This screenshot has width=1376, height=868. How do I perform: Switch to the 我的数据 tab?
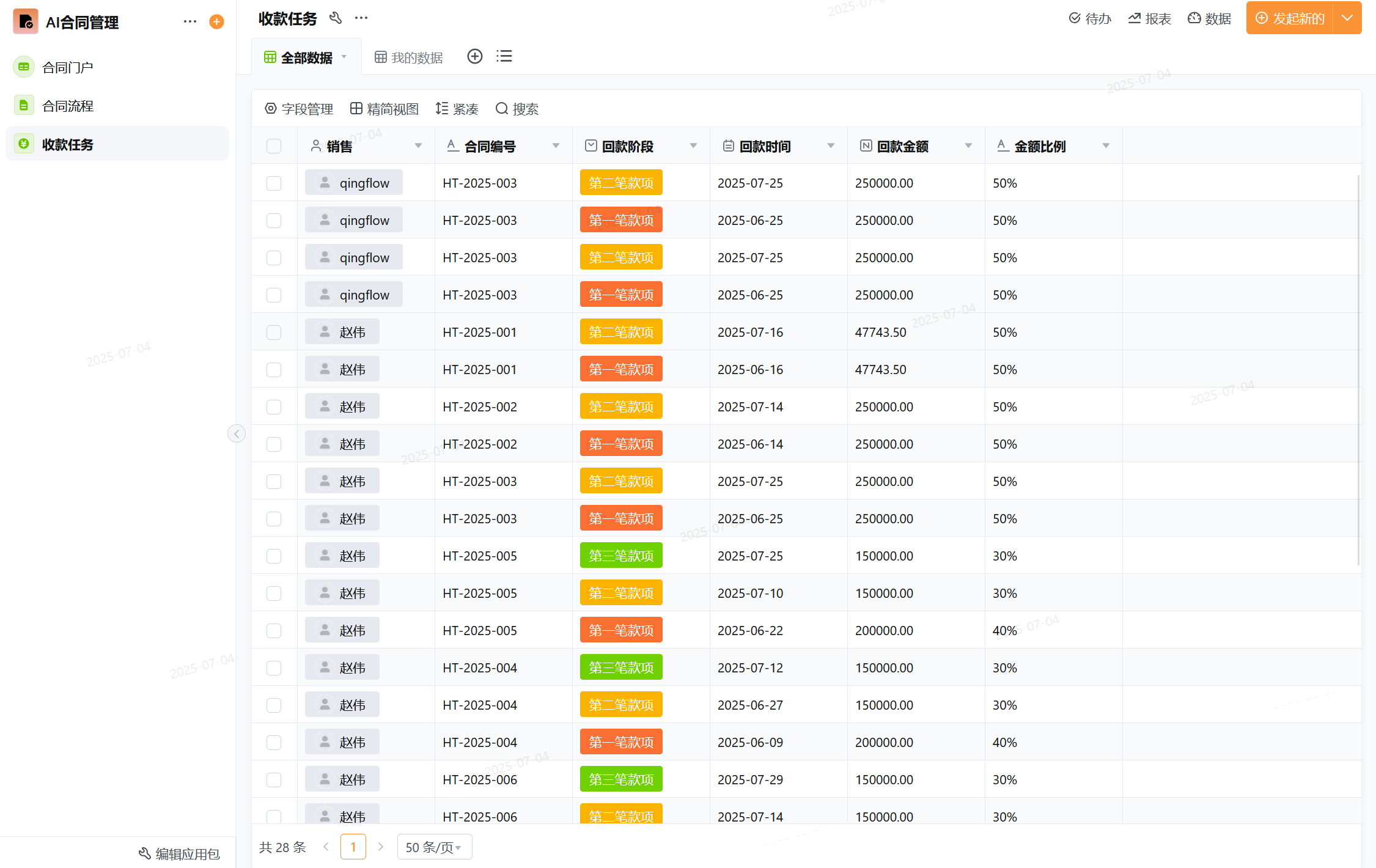(409, 57)
